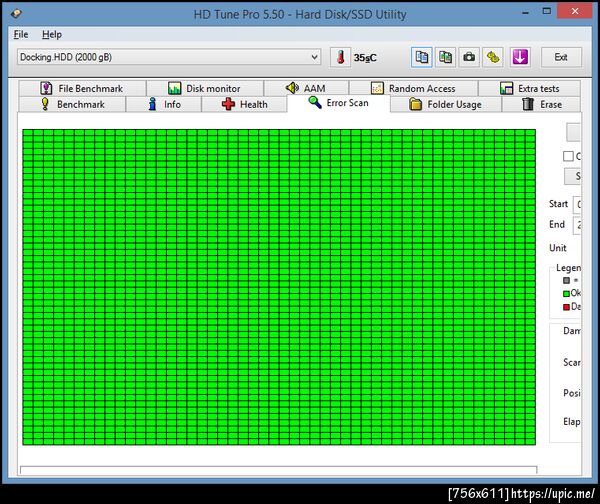
Task: Click the green Ok legend swatch
Action: (x=566, y=294)
